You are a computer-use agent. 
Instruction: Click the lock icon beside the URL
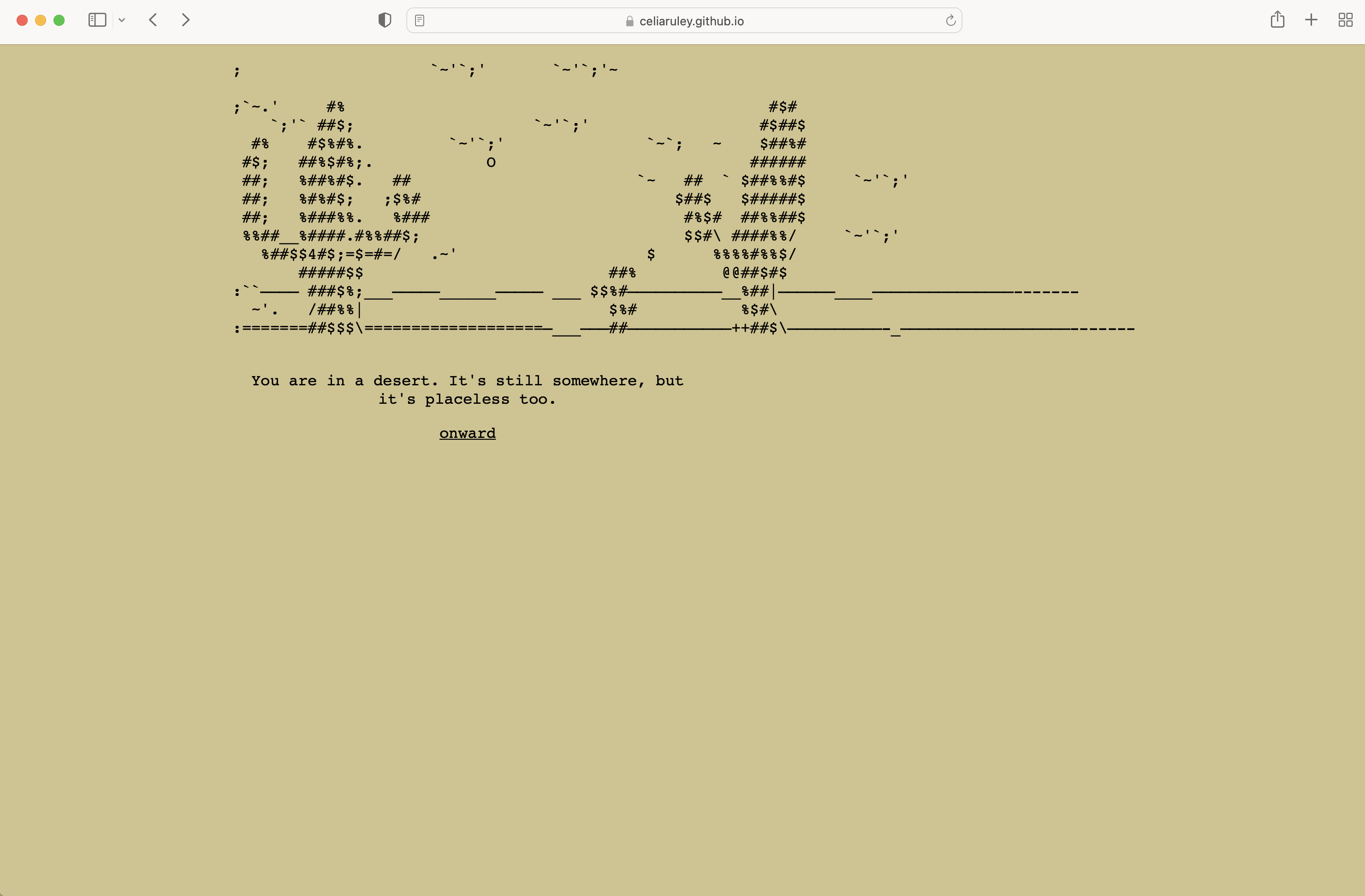coord(630,21)
